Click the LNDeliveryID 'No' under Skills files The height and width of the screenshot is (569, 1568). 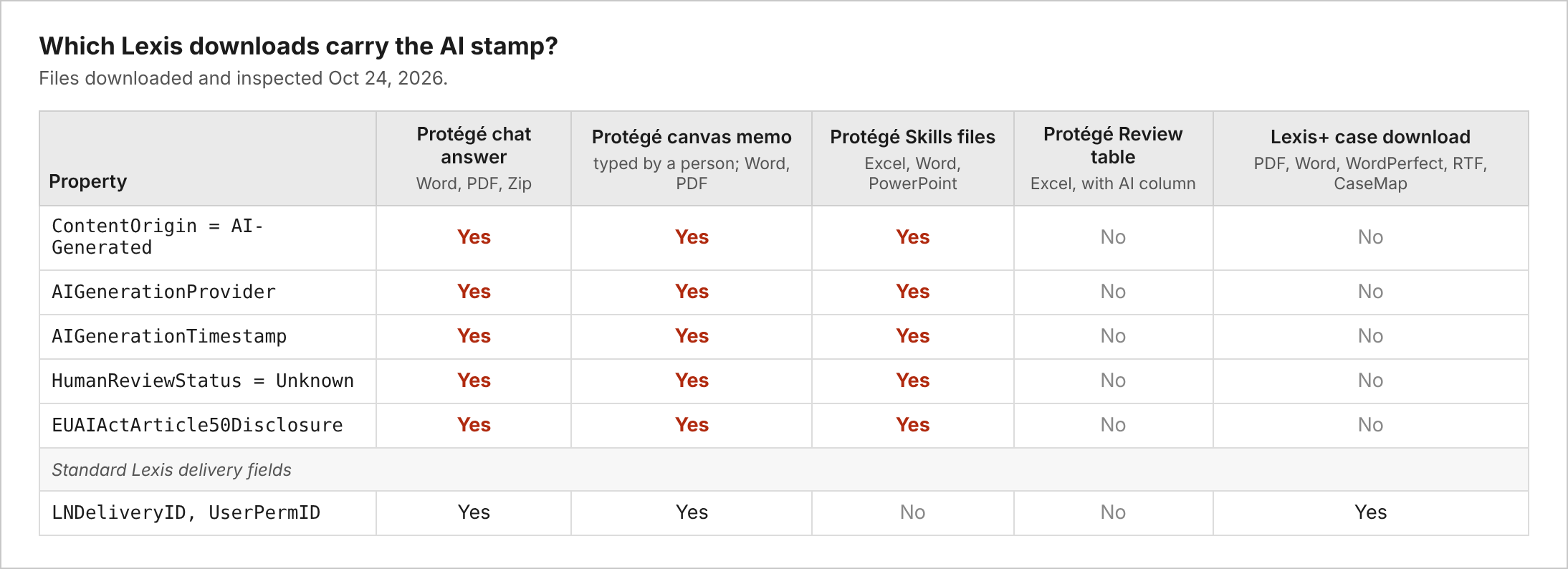pyautogui.click(x=912, y=512)
